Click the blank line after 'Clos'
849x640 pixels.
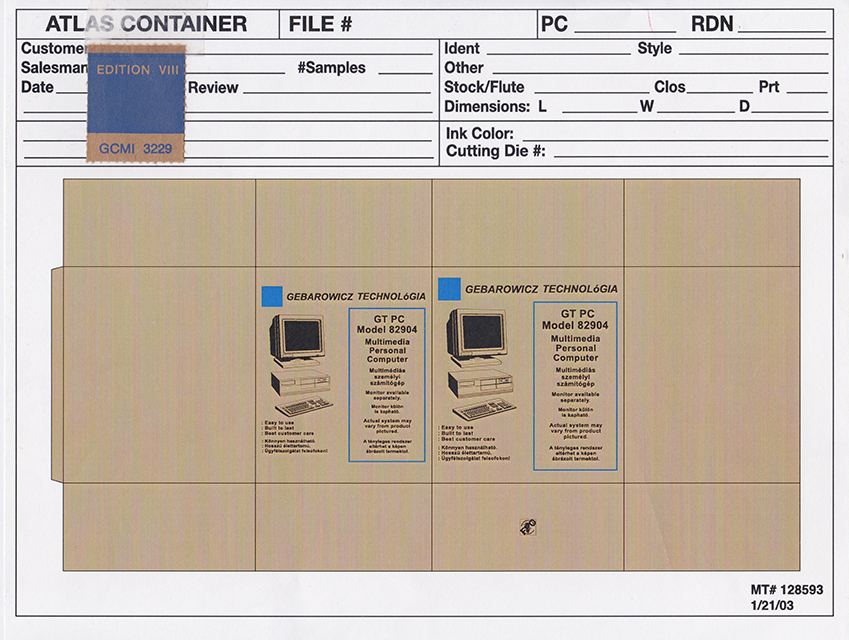720,93
